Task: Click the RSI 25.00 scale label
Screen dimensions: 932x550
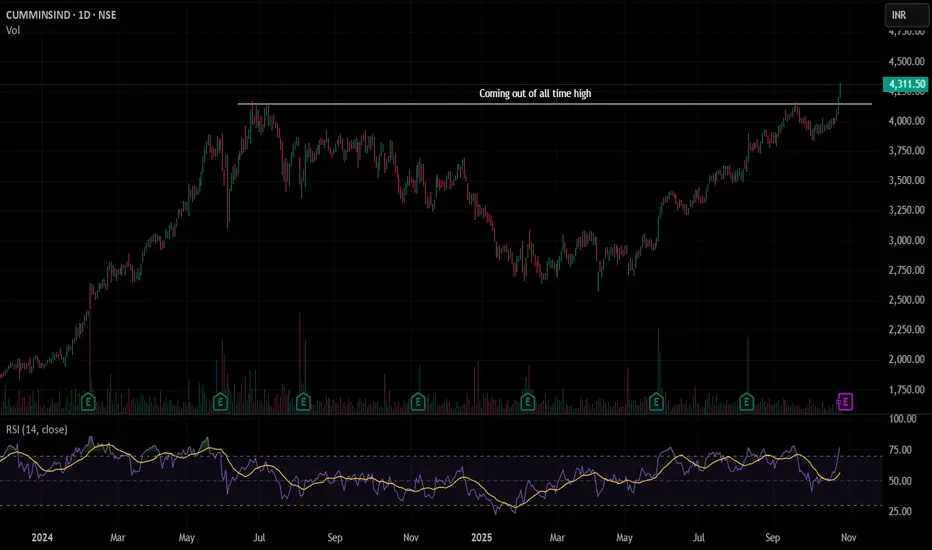Action: point(900,511)
